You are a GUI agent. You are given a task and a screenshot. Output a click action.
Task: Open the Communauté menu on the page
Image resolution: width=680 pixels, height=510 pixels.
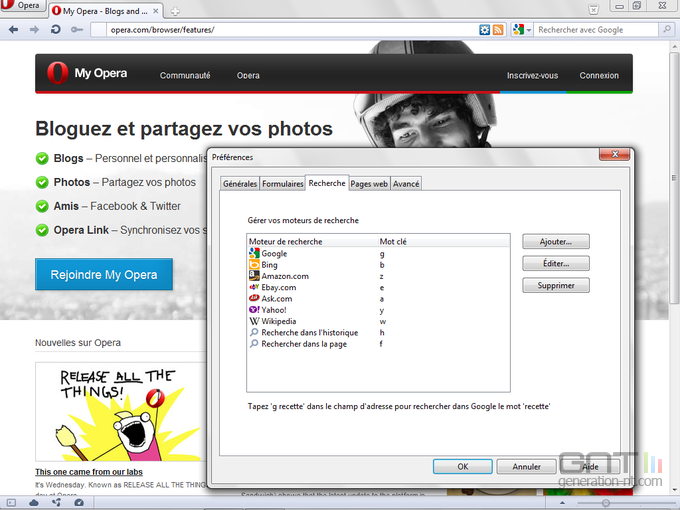185,75
